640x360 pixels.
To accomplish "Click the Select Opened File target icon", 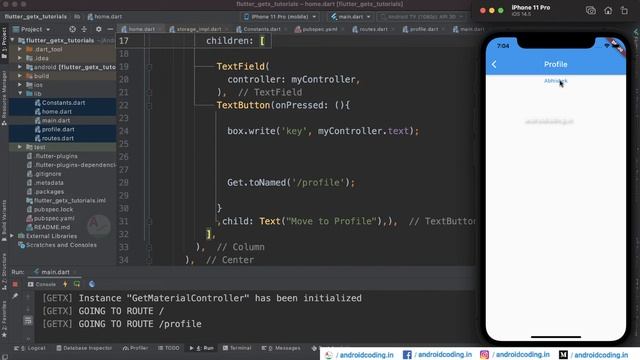I will (72, 29).
